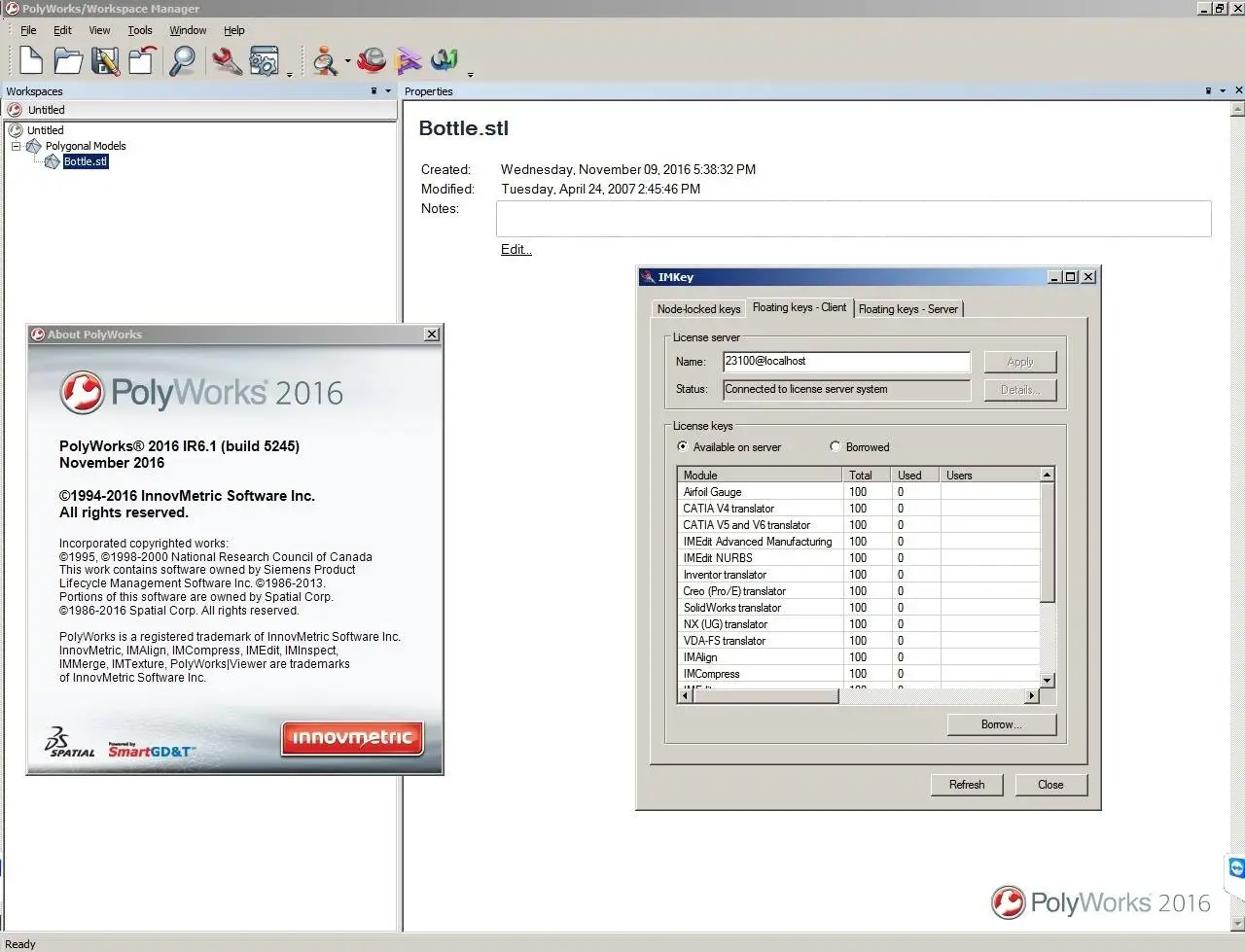
Task: Click the InnovMetric red logo in About dialog
Action: [x=353, y=738]
